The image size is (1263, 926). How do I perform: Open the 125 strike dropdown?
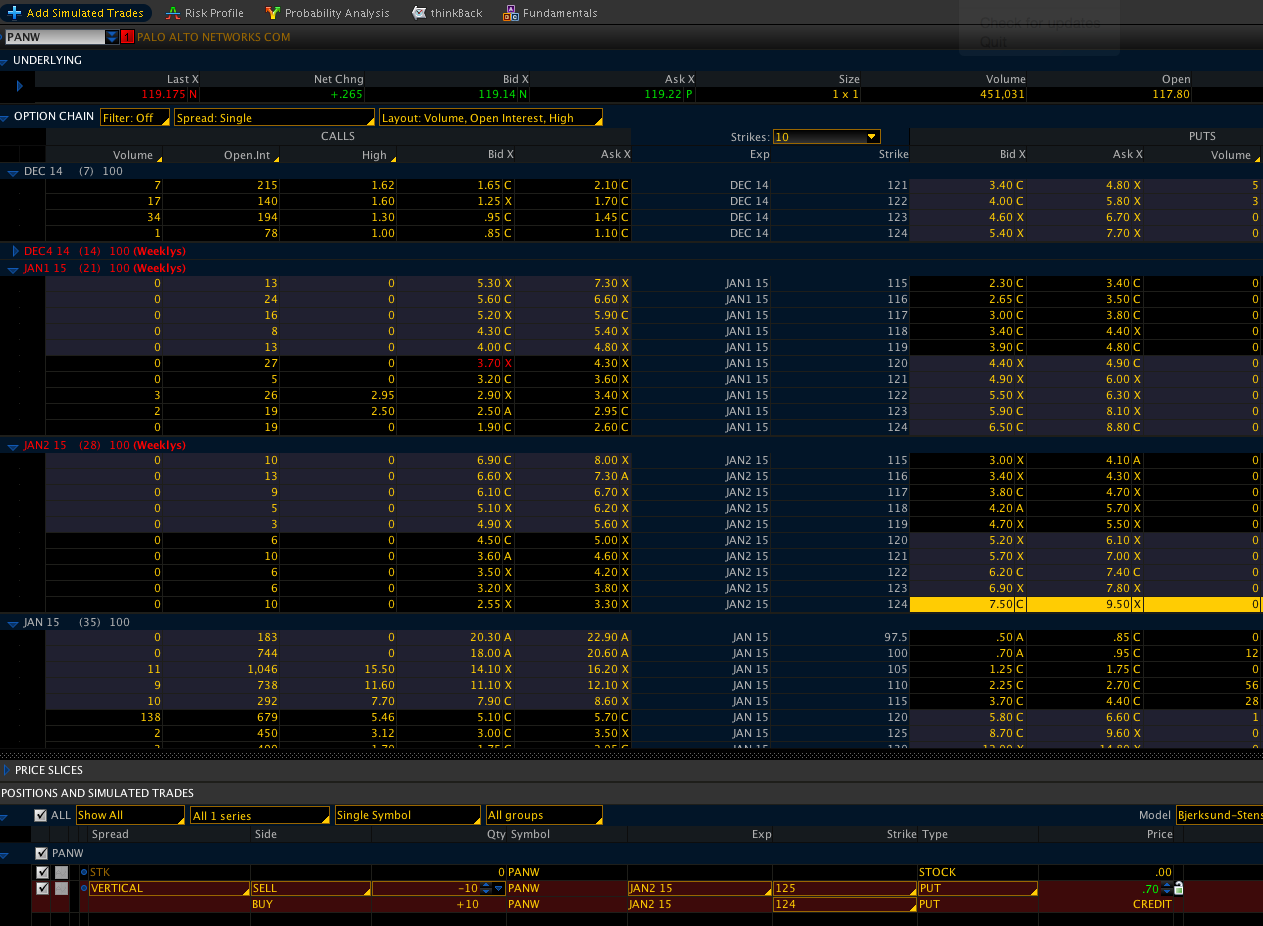(845, 888)
